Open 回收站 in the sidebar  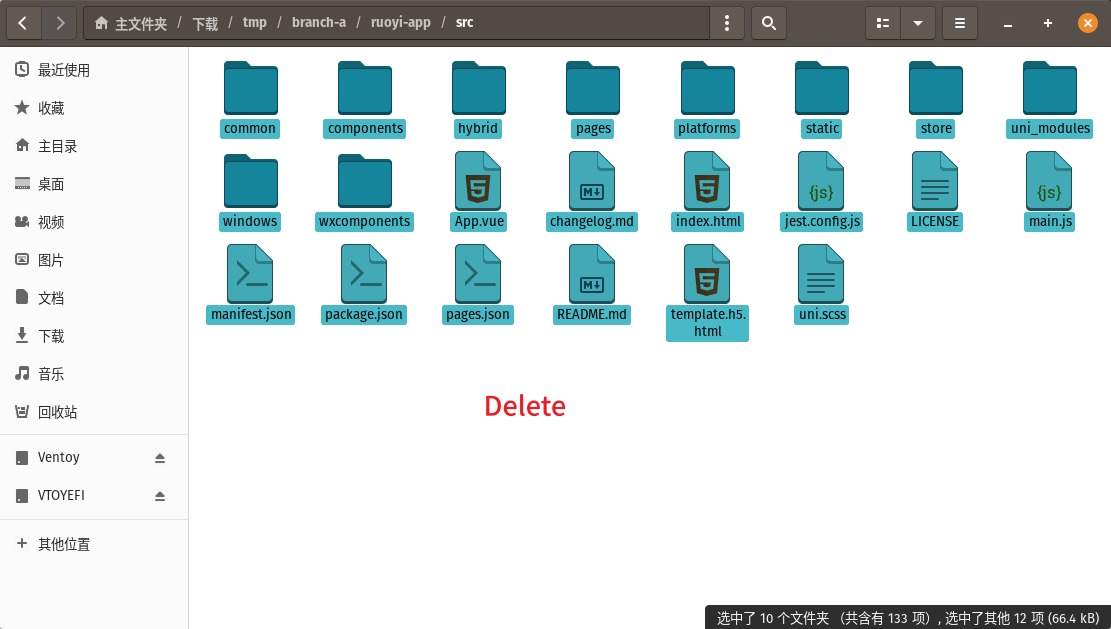[57, 412]
